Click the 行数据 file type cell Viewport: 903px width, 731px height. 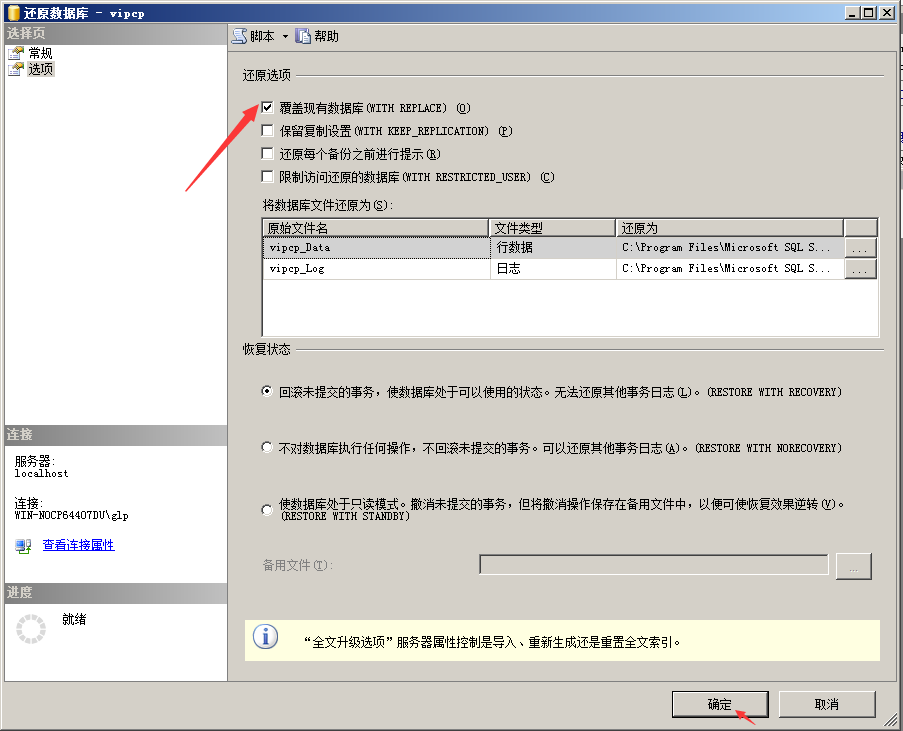(553, 248)
